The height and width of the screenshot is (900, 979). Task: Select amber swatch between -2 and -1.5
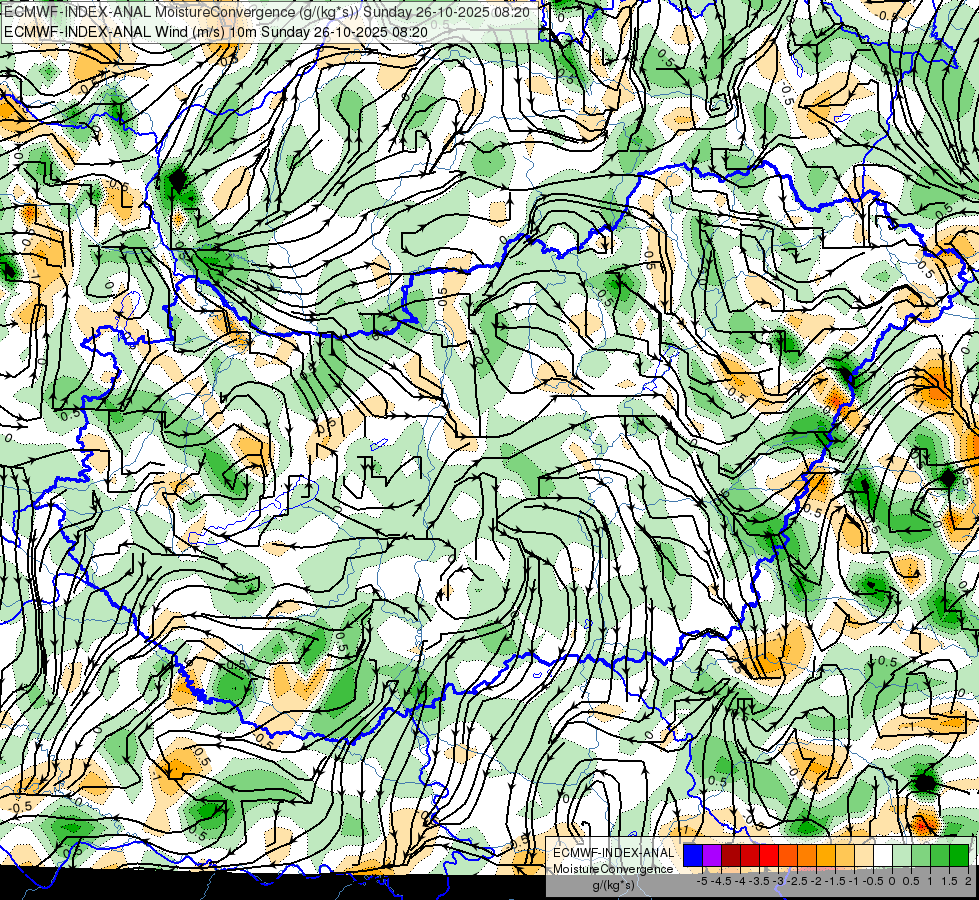click(x=826, y=856)
